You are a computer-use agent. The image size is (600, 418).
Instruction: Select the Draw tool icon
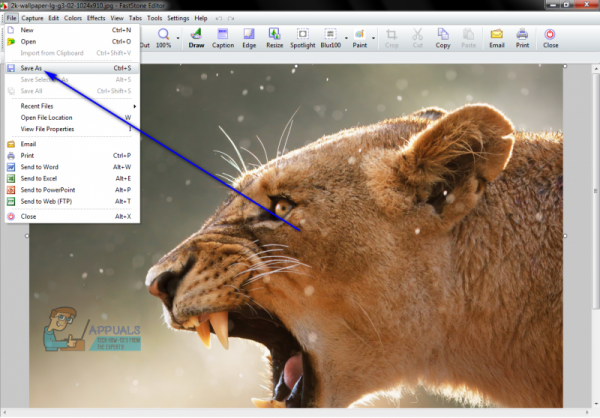(x=196, y=38)
